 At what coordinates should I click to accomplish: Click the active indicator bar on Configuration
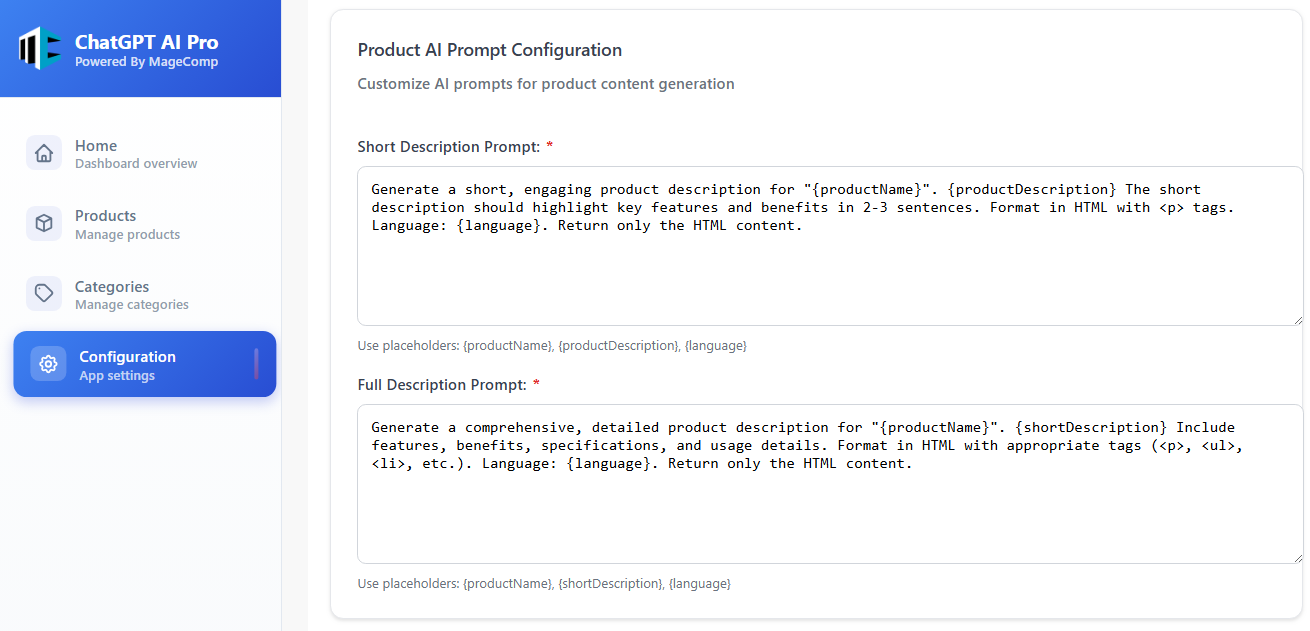click(x=256, y=364)
